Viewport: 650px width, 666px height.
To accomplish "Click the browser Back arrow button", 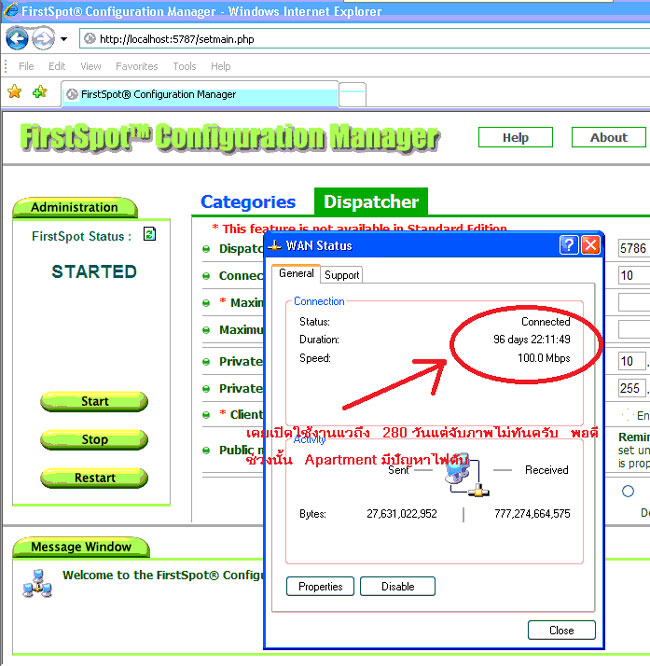I will coord(17,39).
